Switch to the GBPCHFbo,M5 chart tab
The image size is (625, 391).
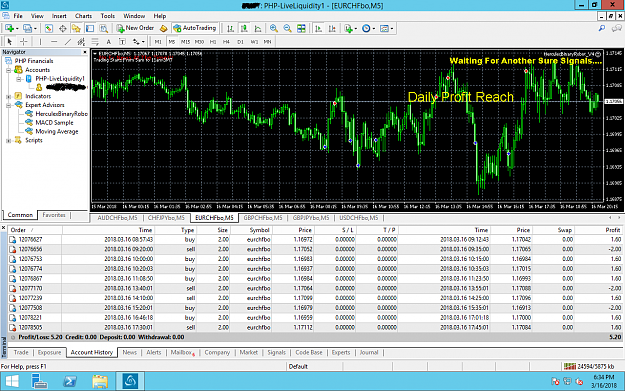click(x=263, y=218)
